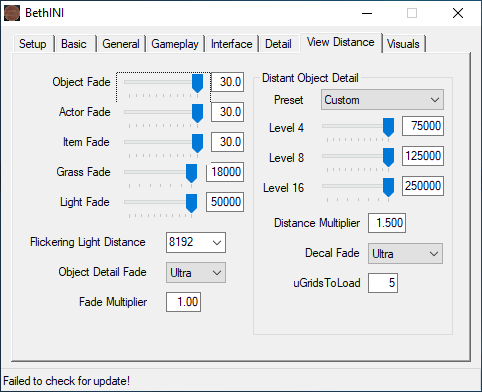Open the Visuals tab
482x392 pixels.
pos(403,44)
